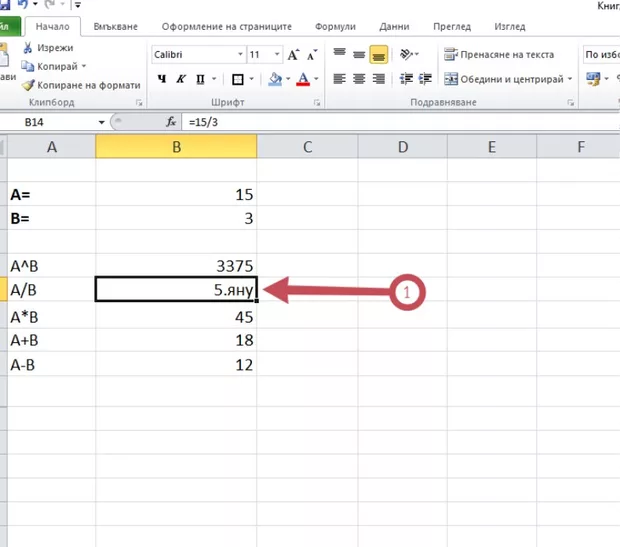
Task: Toggle the highlighted bottom align button
Action: tap(378, 55)
